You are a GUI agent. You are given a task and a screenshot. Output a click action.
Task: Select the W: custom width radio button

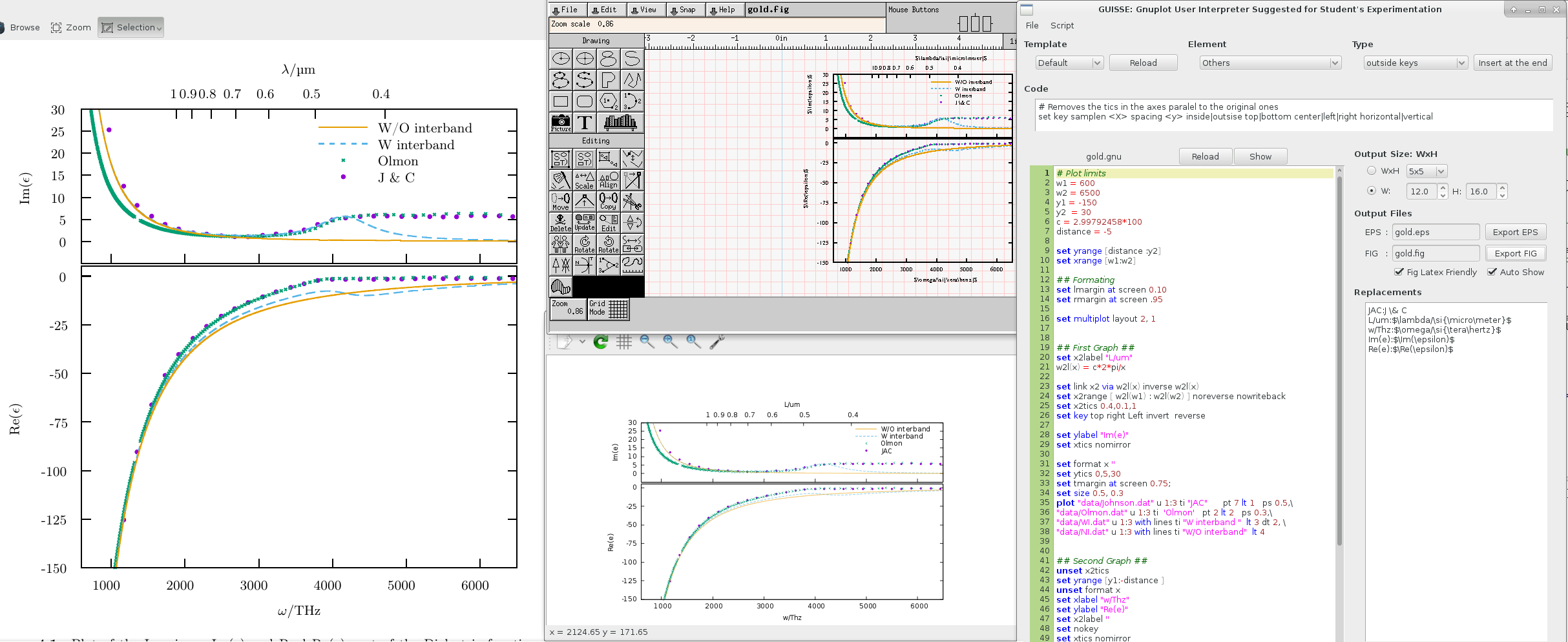click(1372, 191)
